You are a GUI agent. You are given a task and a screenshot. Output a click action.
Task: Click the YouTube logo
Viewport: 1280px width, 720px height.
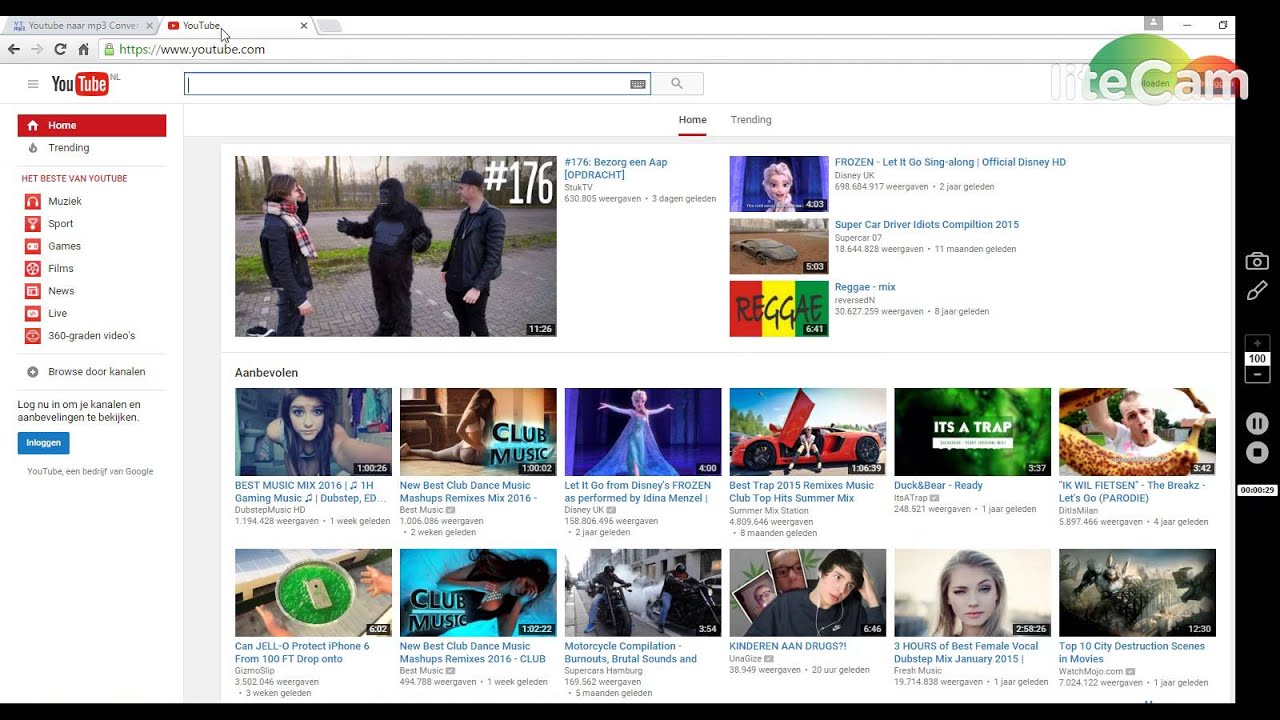click(80, 84)
